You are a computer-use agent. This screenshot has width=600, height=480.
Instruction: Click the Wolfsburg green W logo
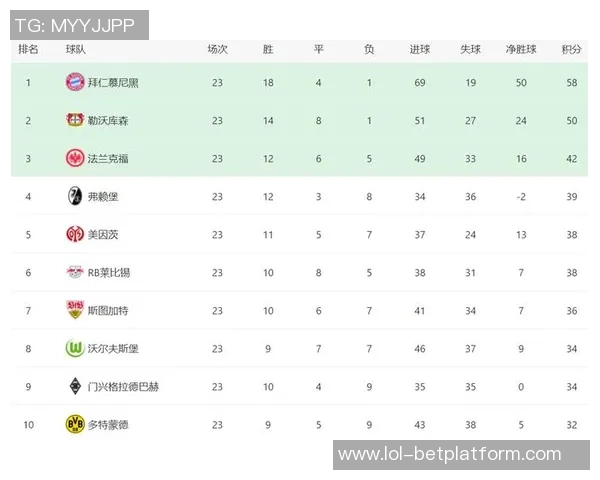point(74,348)
